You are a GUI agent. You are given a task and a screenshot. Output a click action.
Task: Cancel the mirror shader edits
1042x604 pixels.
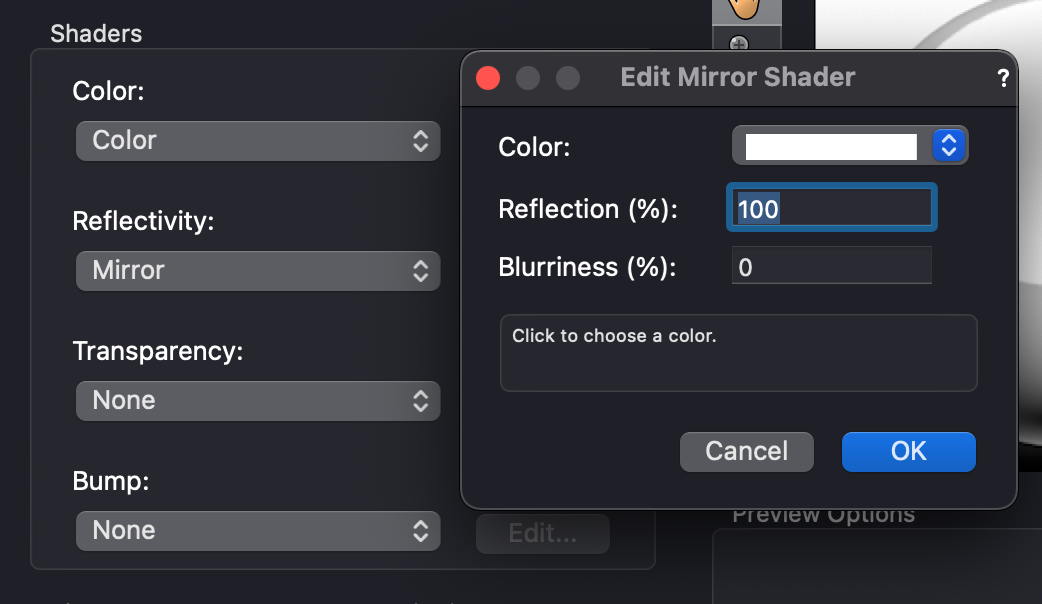[747, 451]
